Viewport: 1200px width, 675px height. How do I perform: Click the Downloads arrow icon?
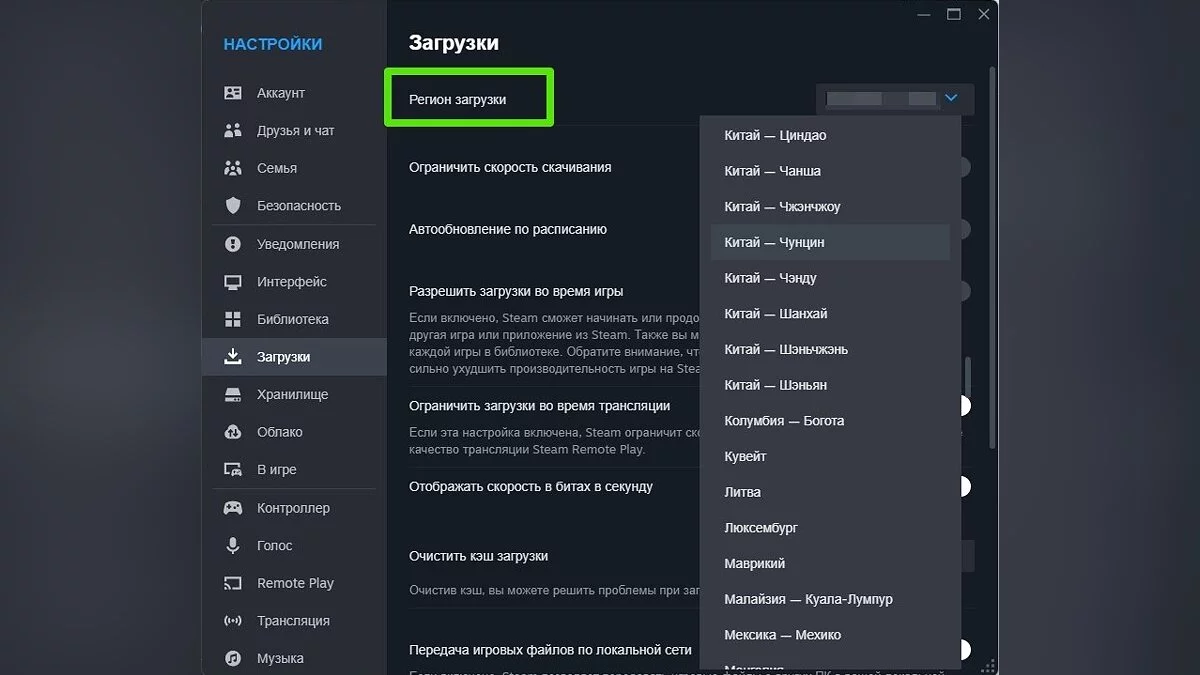[x=233, y=356]
